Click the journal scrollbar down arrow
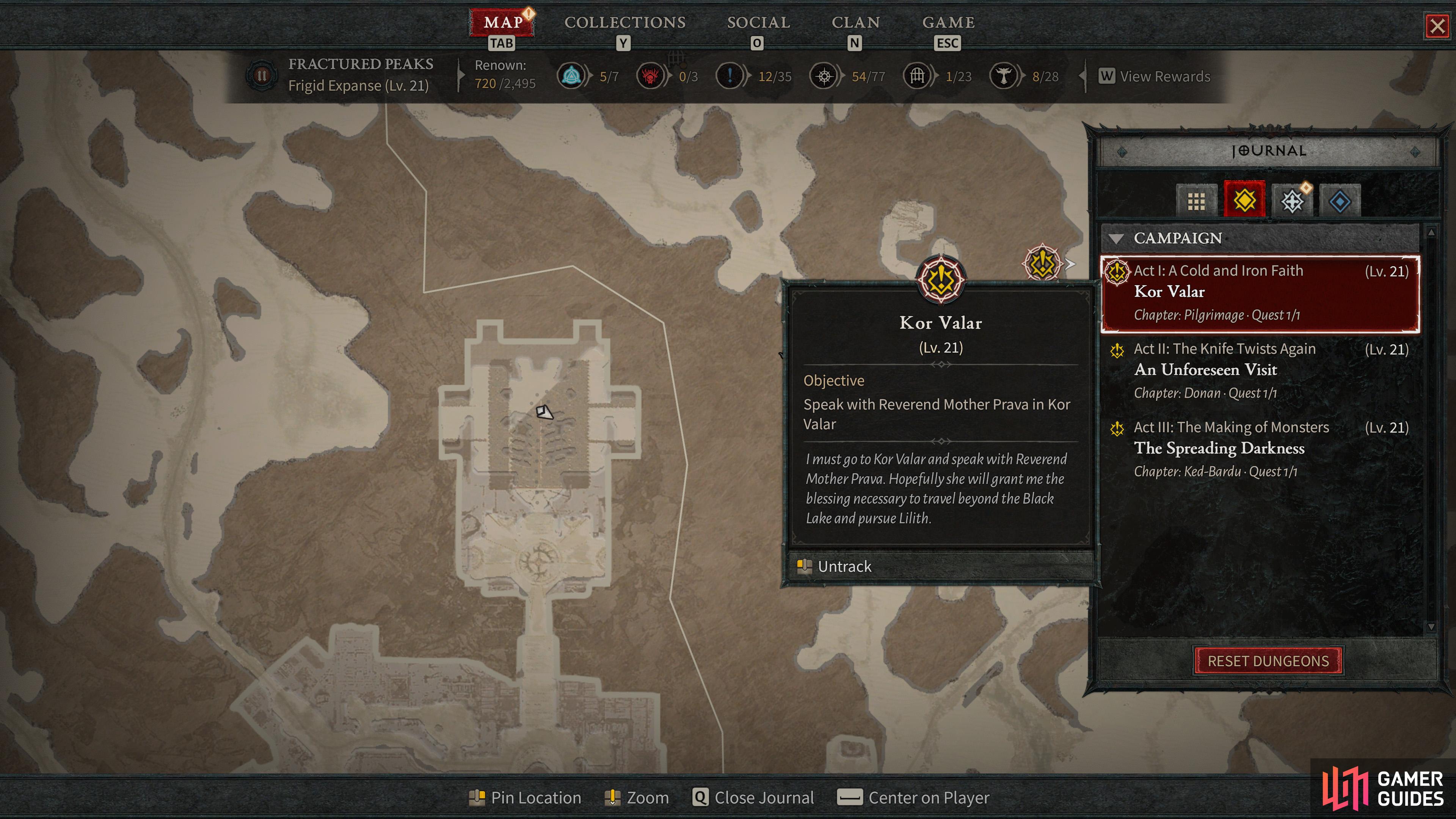The width and height of the screenshot is (1456, 819). pyautogui.click(x=1431, y=626)
